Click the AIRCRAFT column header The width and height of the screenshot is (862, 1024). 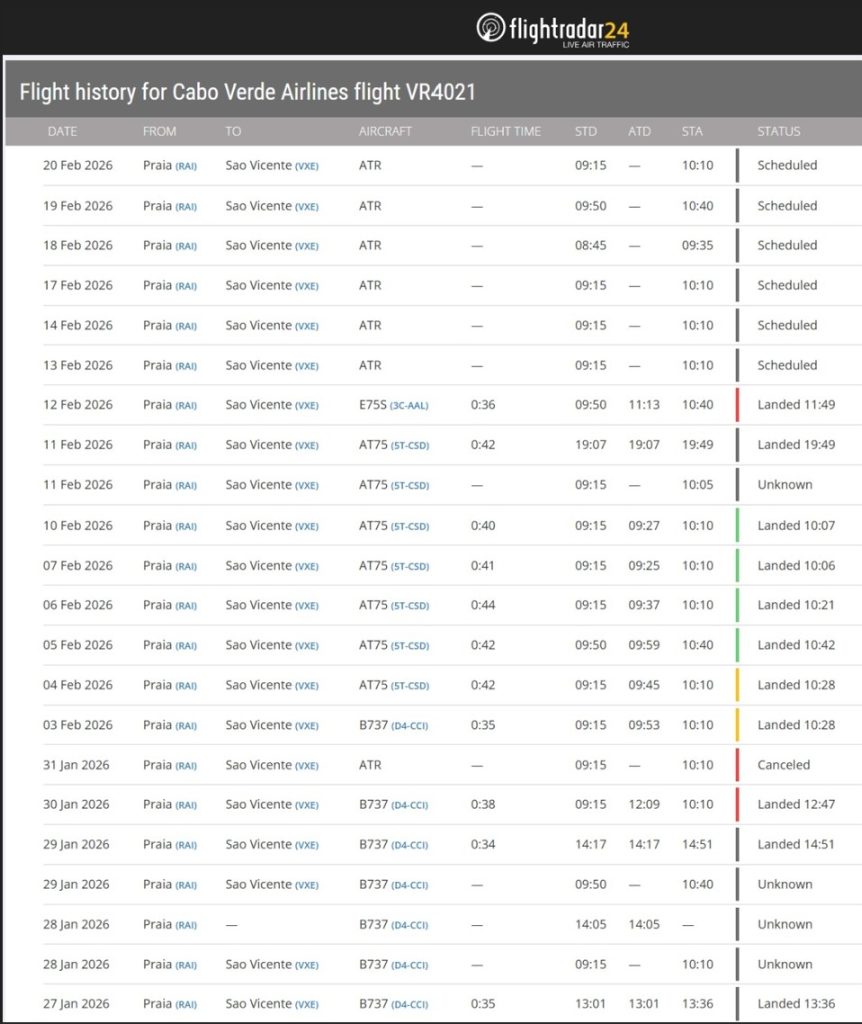pos(385,132)
